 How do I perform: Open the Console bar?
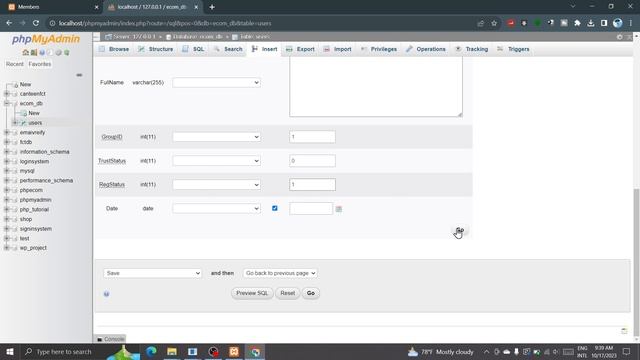(x=111, y=339)
